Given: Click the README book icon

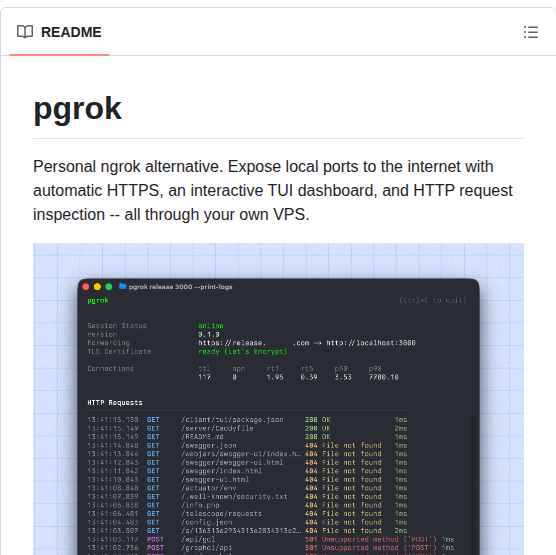Looking at the screenshot, I should point(25,32).
